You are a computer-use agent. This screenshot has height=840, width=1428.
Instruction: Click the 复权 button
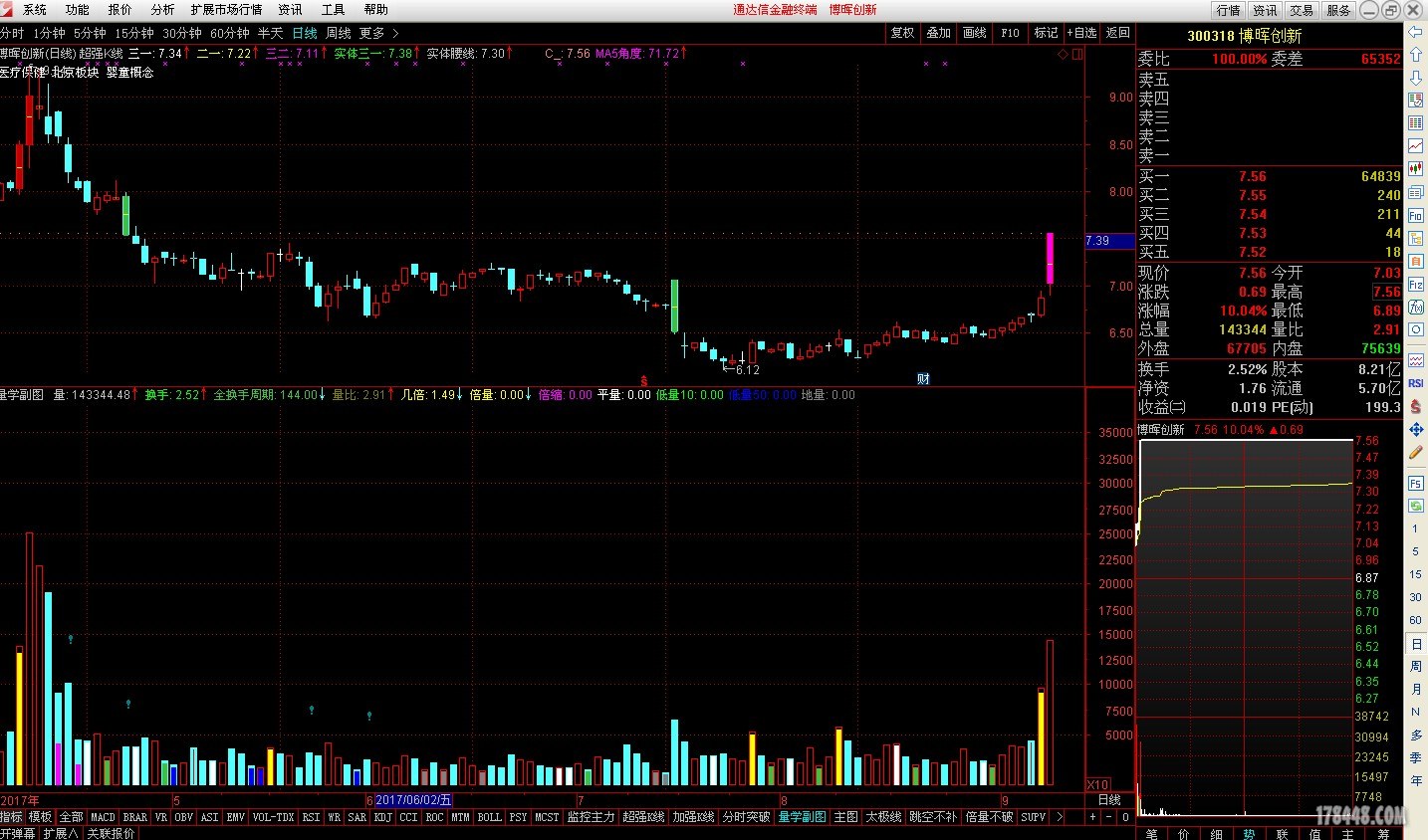click(902, 33)
